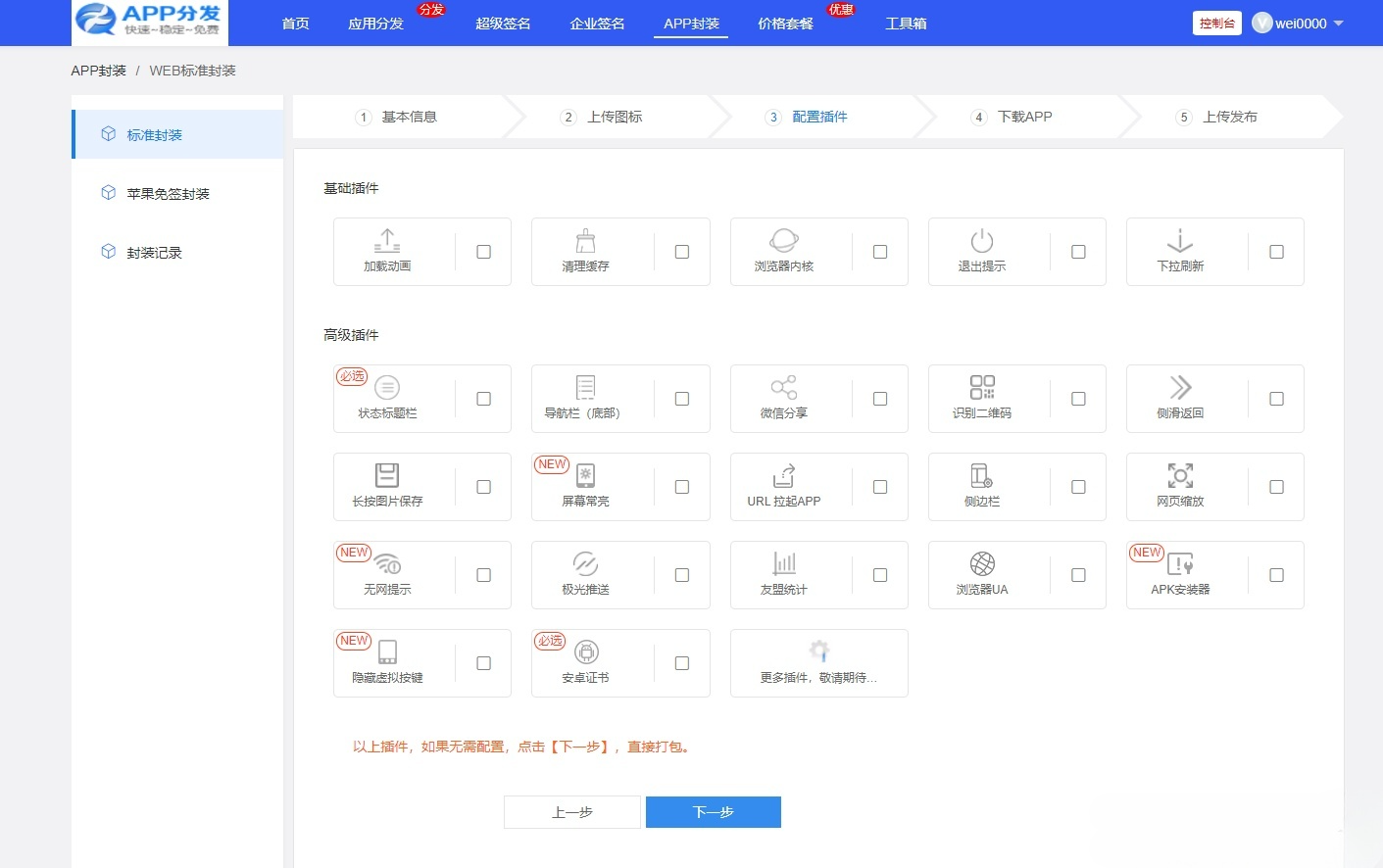Enable the 隐藏虚拟按键 plugin checkbox
This screenshot has width=1383, height=868.
[483, 663]
